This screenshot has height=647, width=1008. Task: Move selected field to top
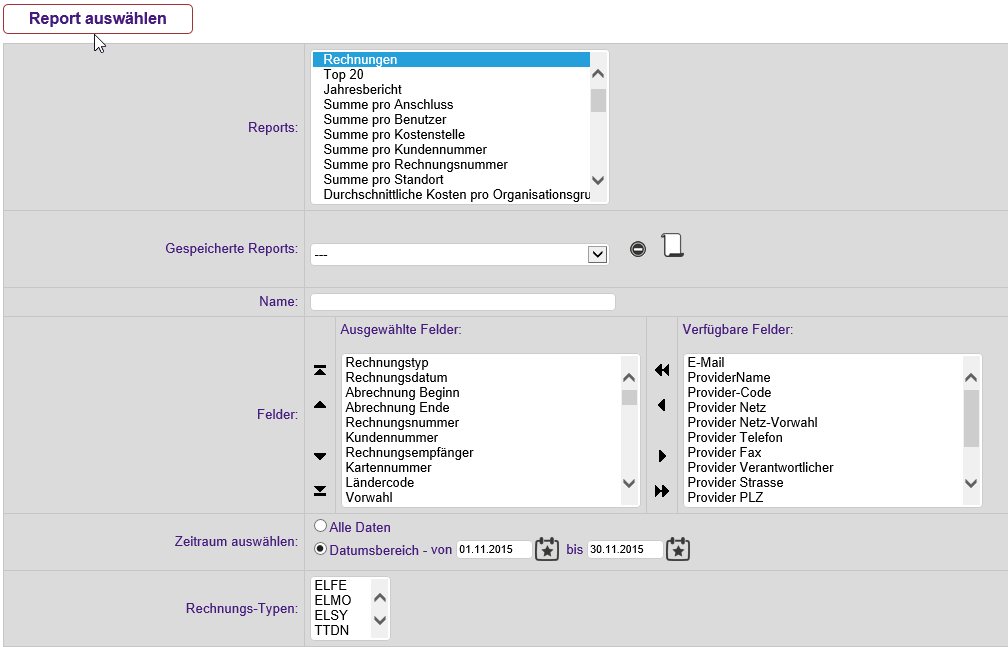click(x=320, y=370)
